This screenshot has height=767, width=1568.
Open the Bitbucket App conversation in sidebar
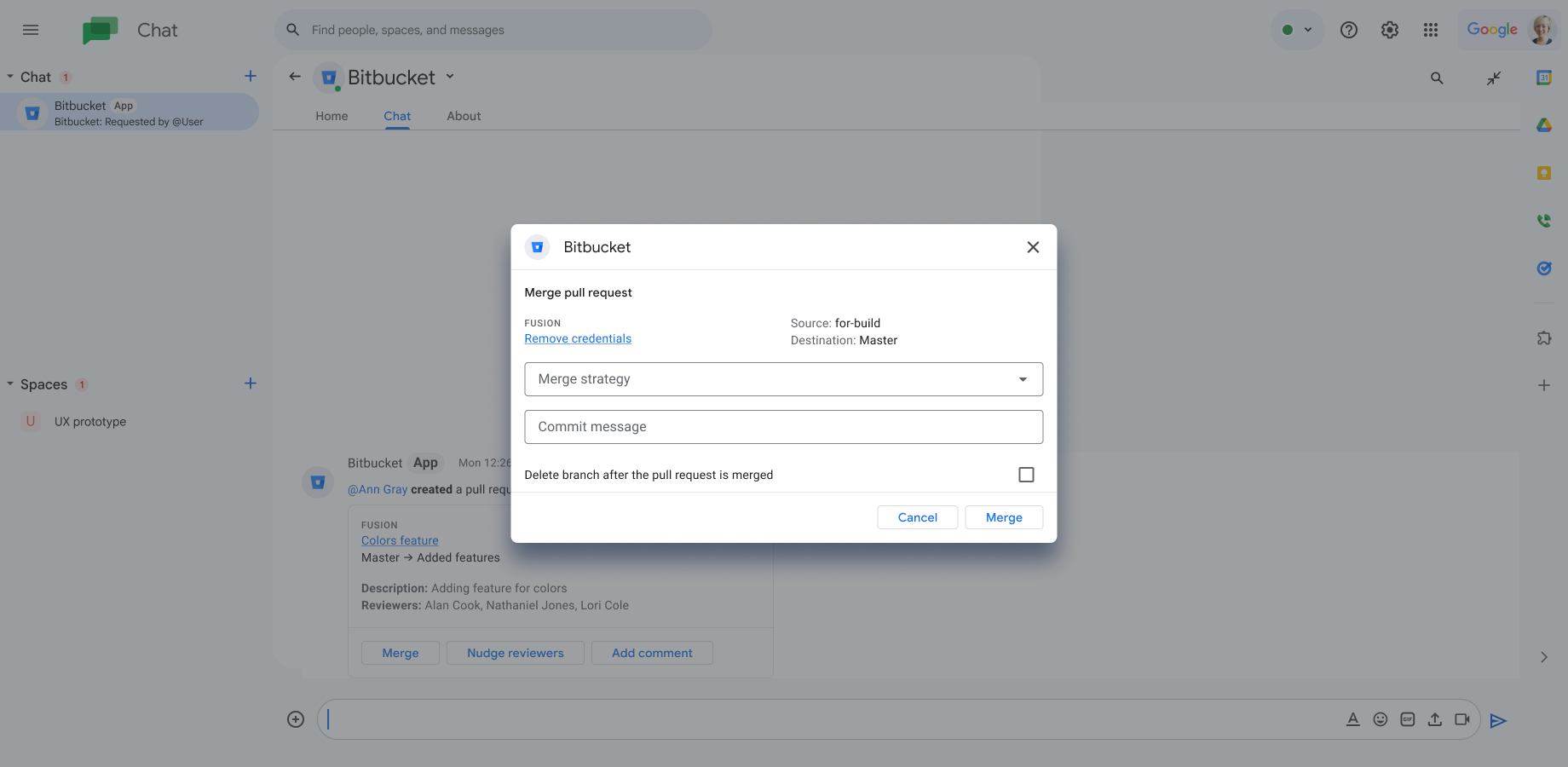(x=130, y=112)
